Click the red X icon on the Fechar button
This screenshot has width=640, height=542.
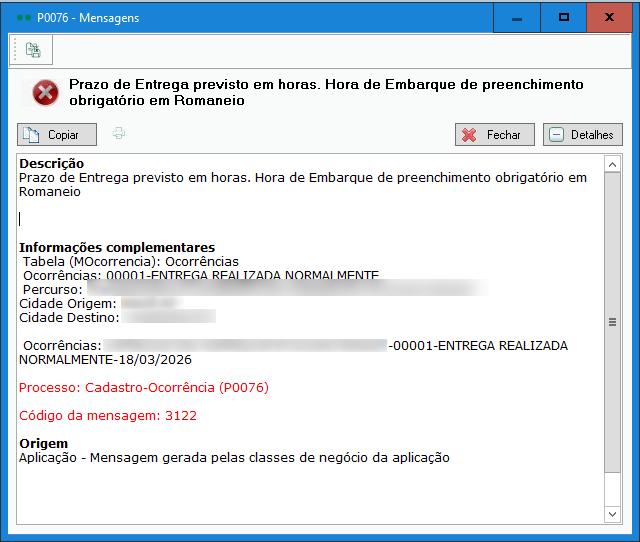pos(468,135)
